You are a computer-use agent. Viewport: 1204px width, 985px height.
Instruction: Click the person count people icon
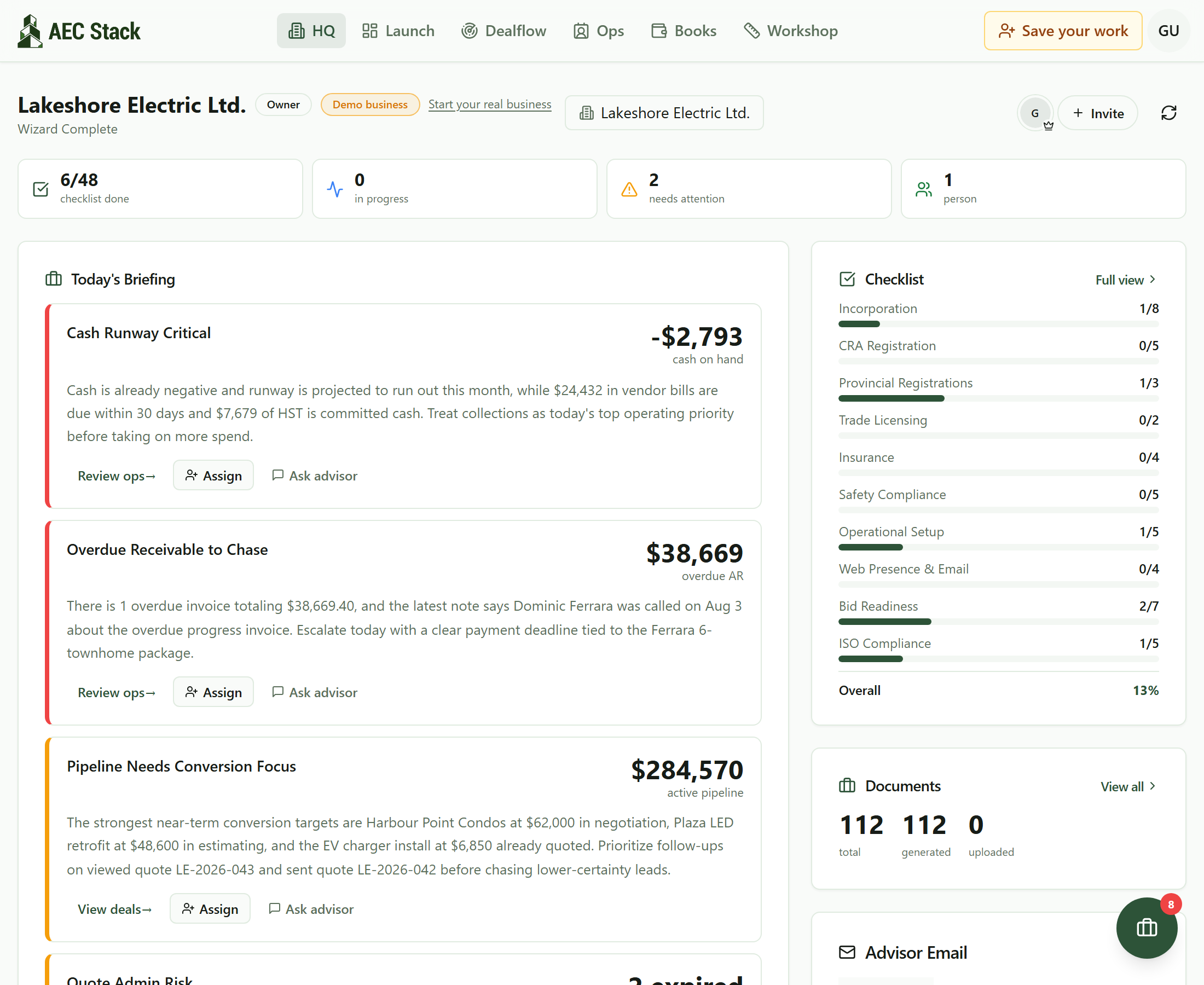(924, 189)
